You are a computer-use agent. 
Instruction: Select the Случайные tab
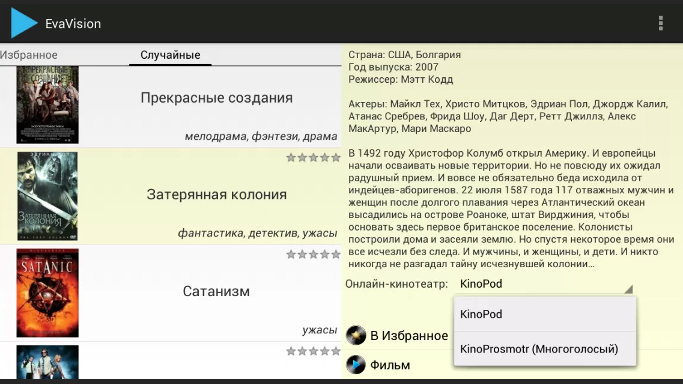click(170, 55)
